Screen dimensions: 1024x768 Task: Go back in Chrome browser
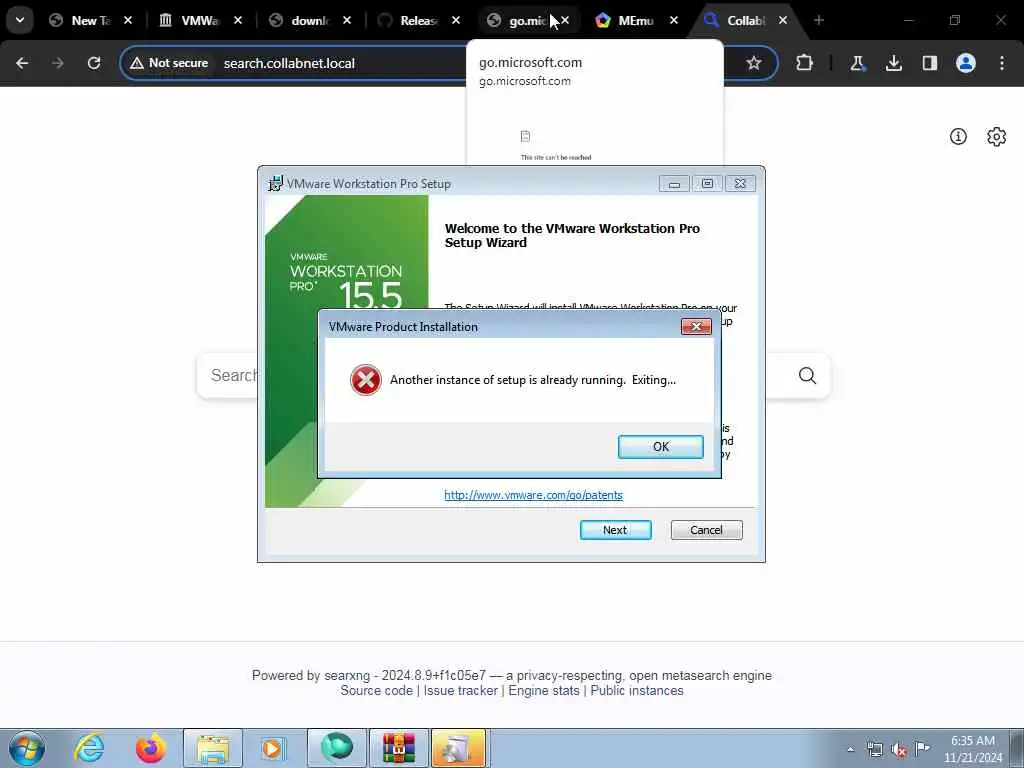22,63
